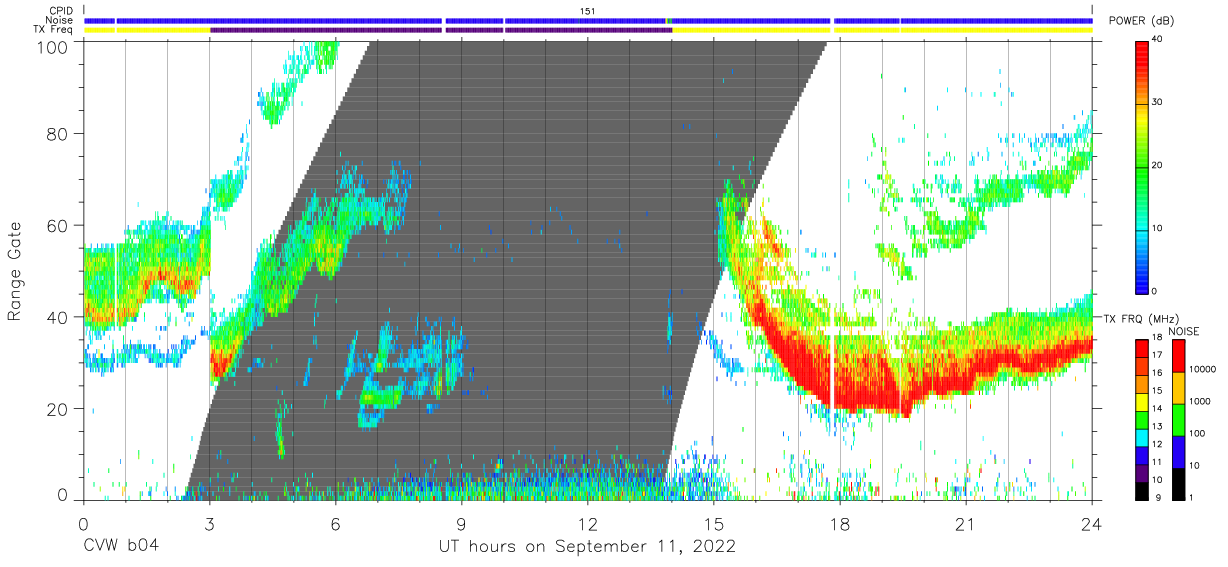Click the x-axis tick label 6

click(x=335, y=525)
